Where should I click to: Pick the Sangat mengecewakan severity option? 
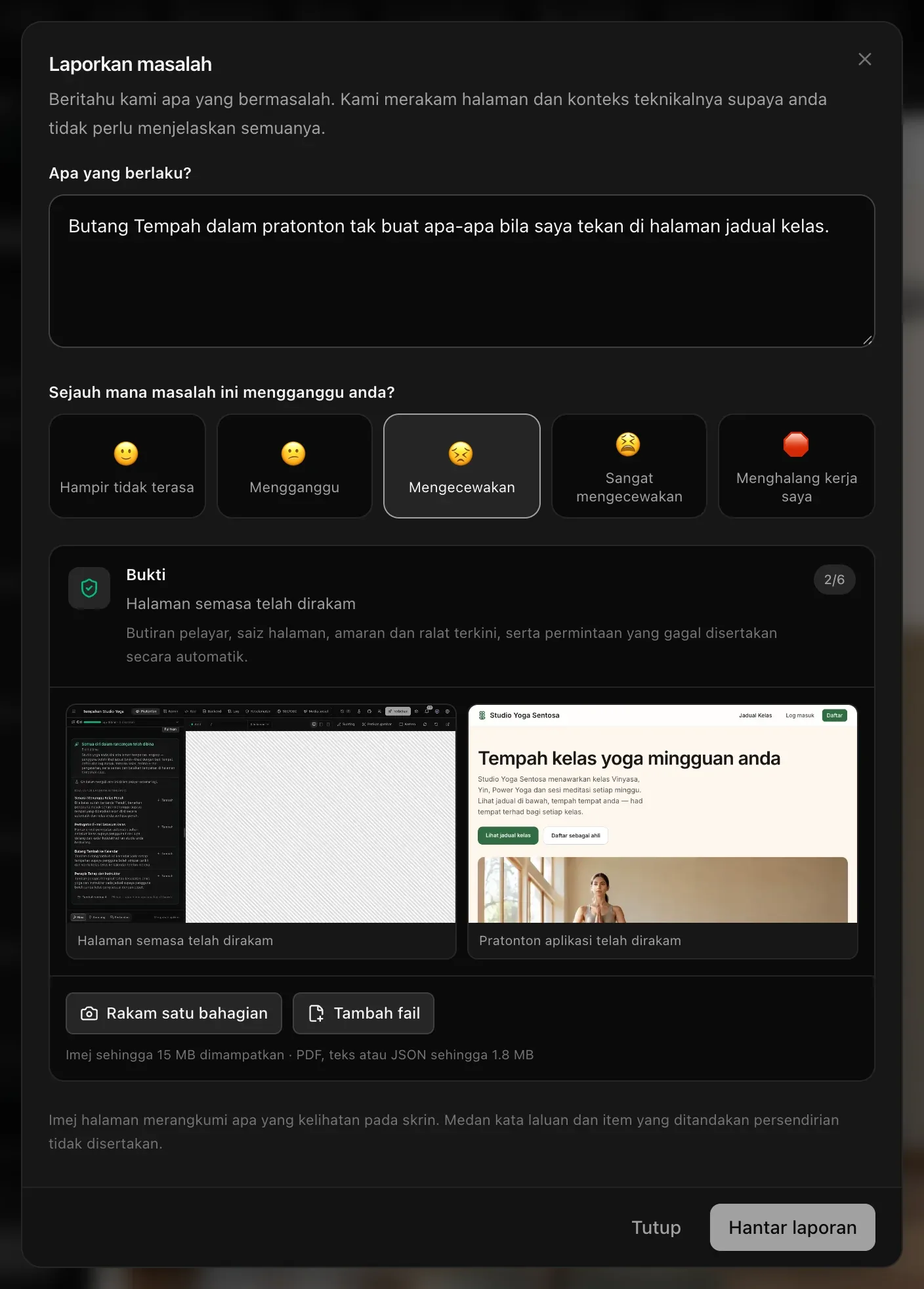629,466
